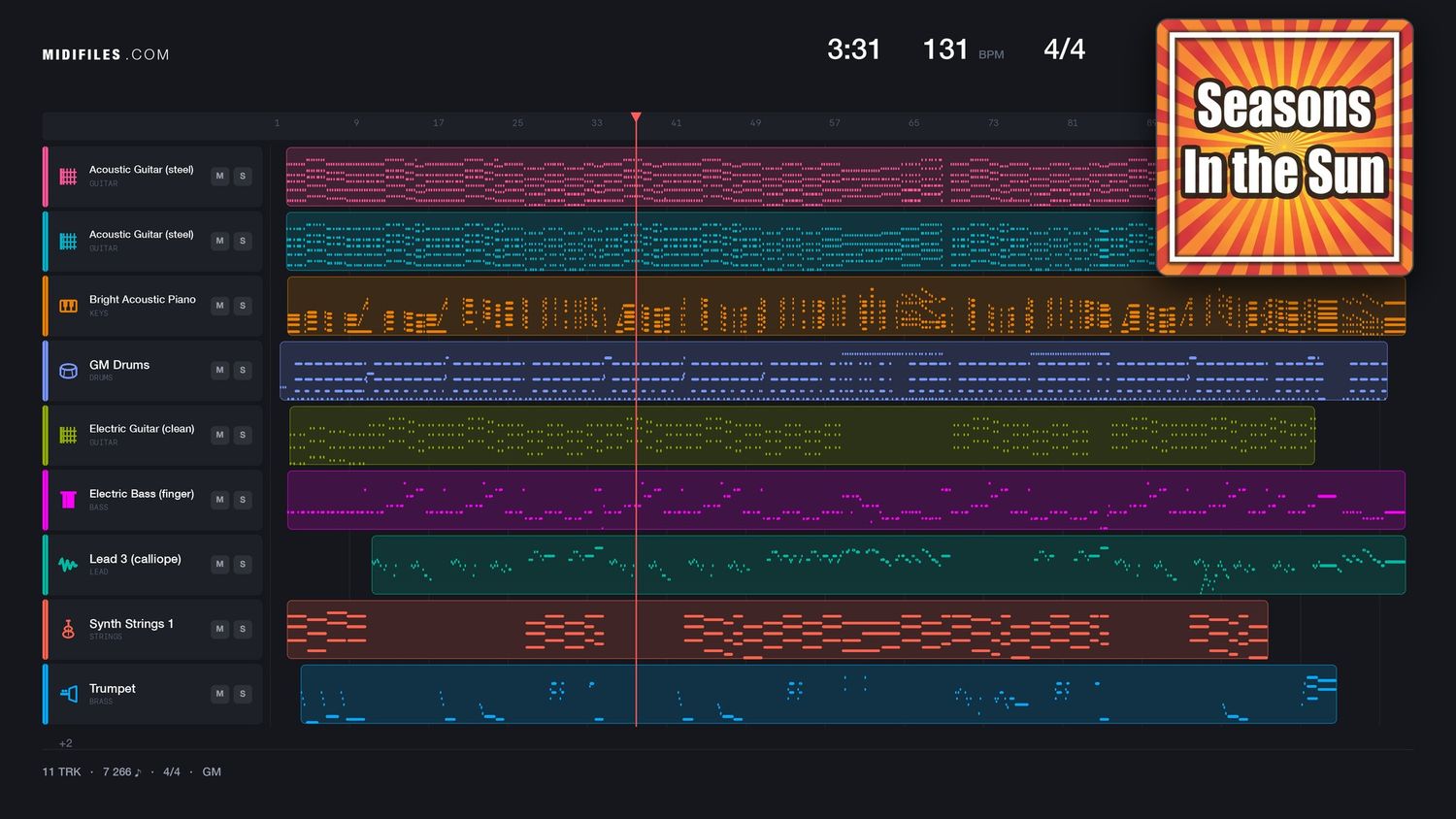Click the green guitar icon for Electric Guitar (clean)

click(68, 436)
